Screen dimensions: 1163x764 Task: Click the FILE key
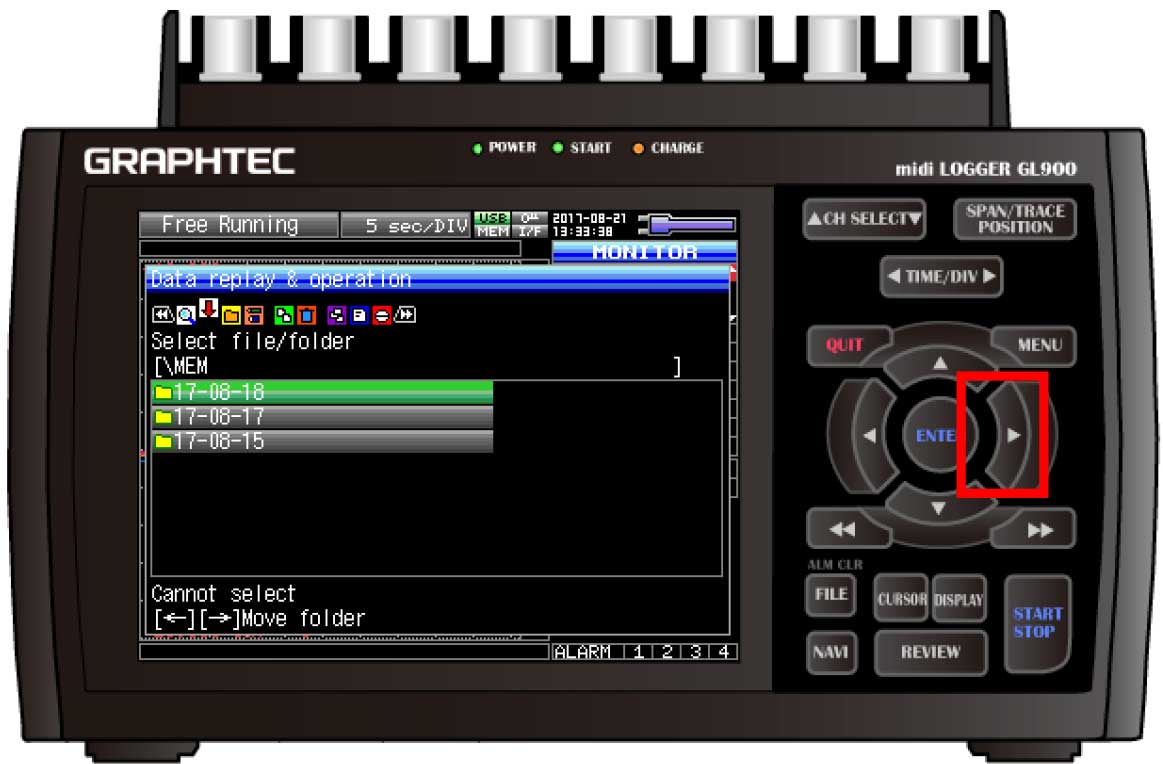tap(831, 595)
